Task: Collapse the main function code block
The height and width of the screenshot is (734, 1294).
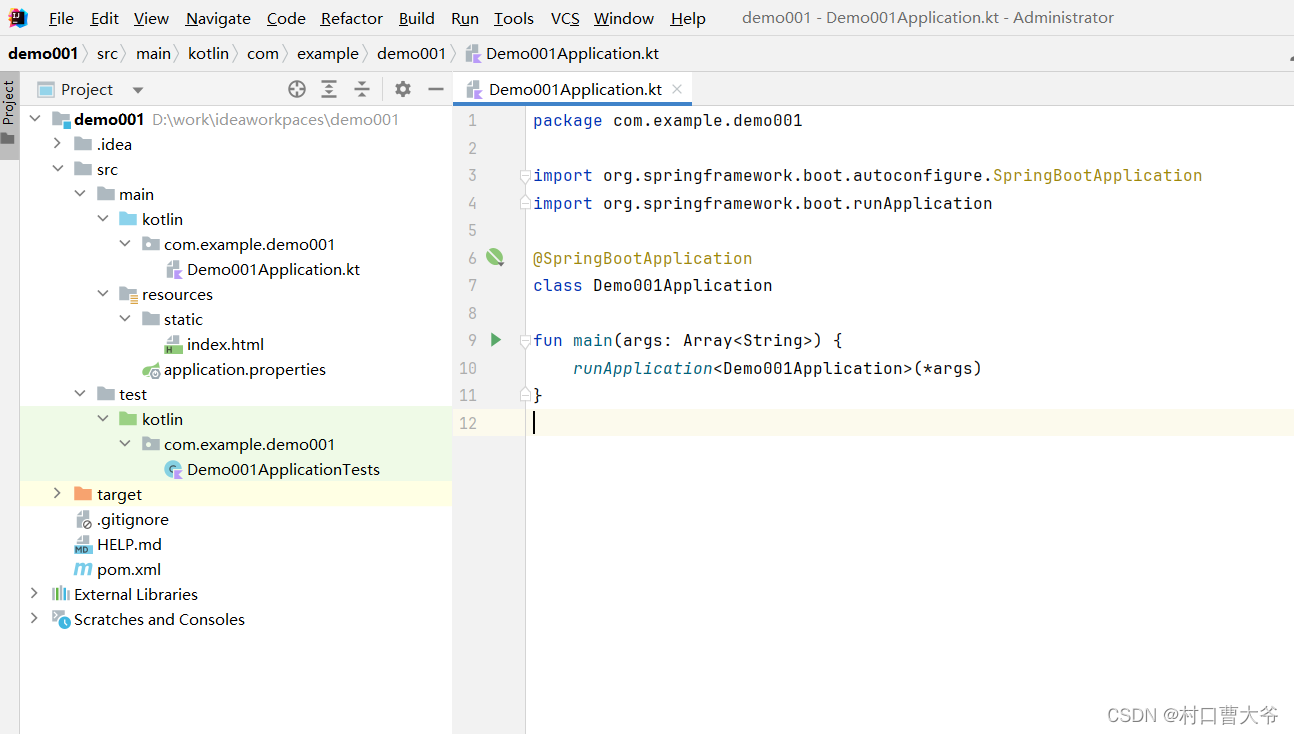Action: pos(525,340)
